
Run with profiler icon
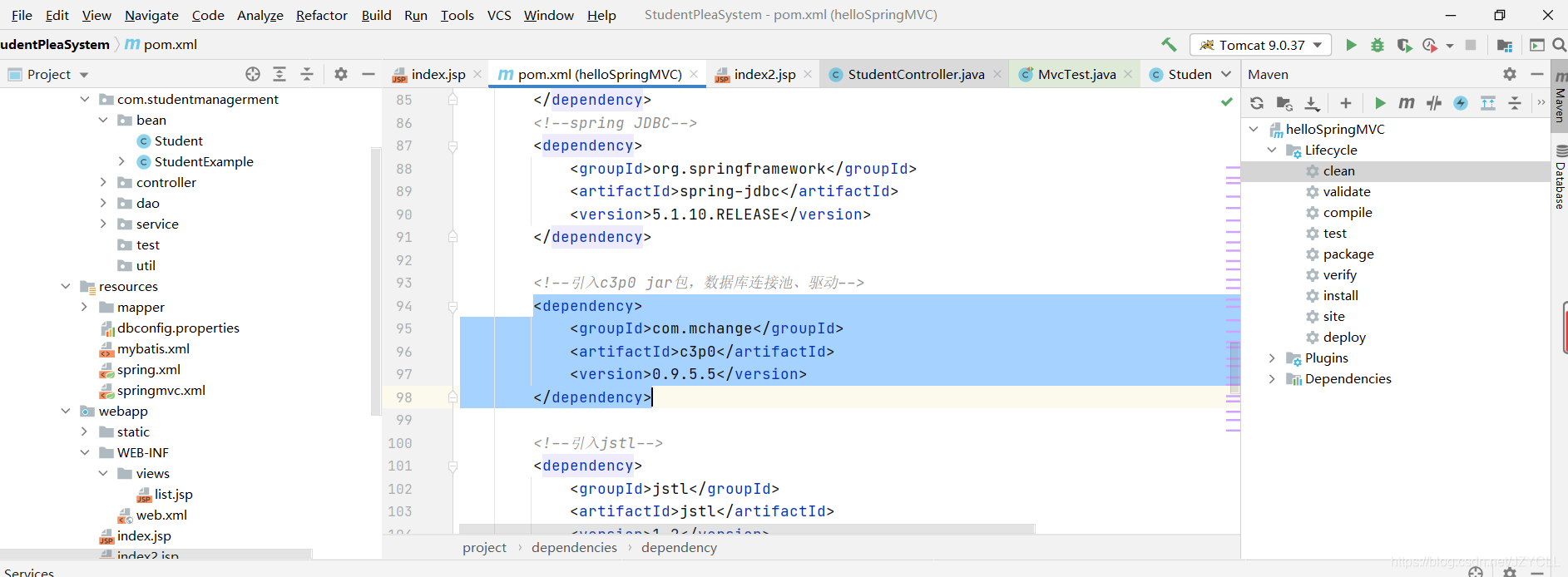pos(1430,45)
